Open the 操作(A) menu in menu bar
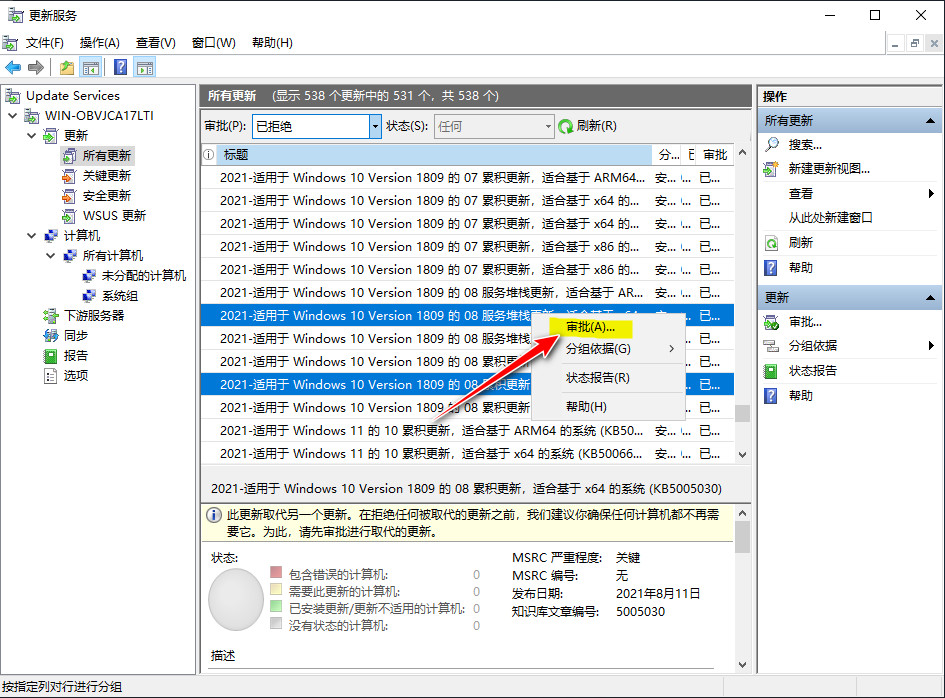The width and height of the screenshot is (945, 698). click(x=99, y=43)
